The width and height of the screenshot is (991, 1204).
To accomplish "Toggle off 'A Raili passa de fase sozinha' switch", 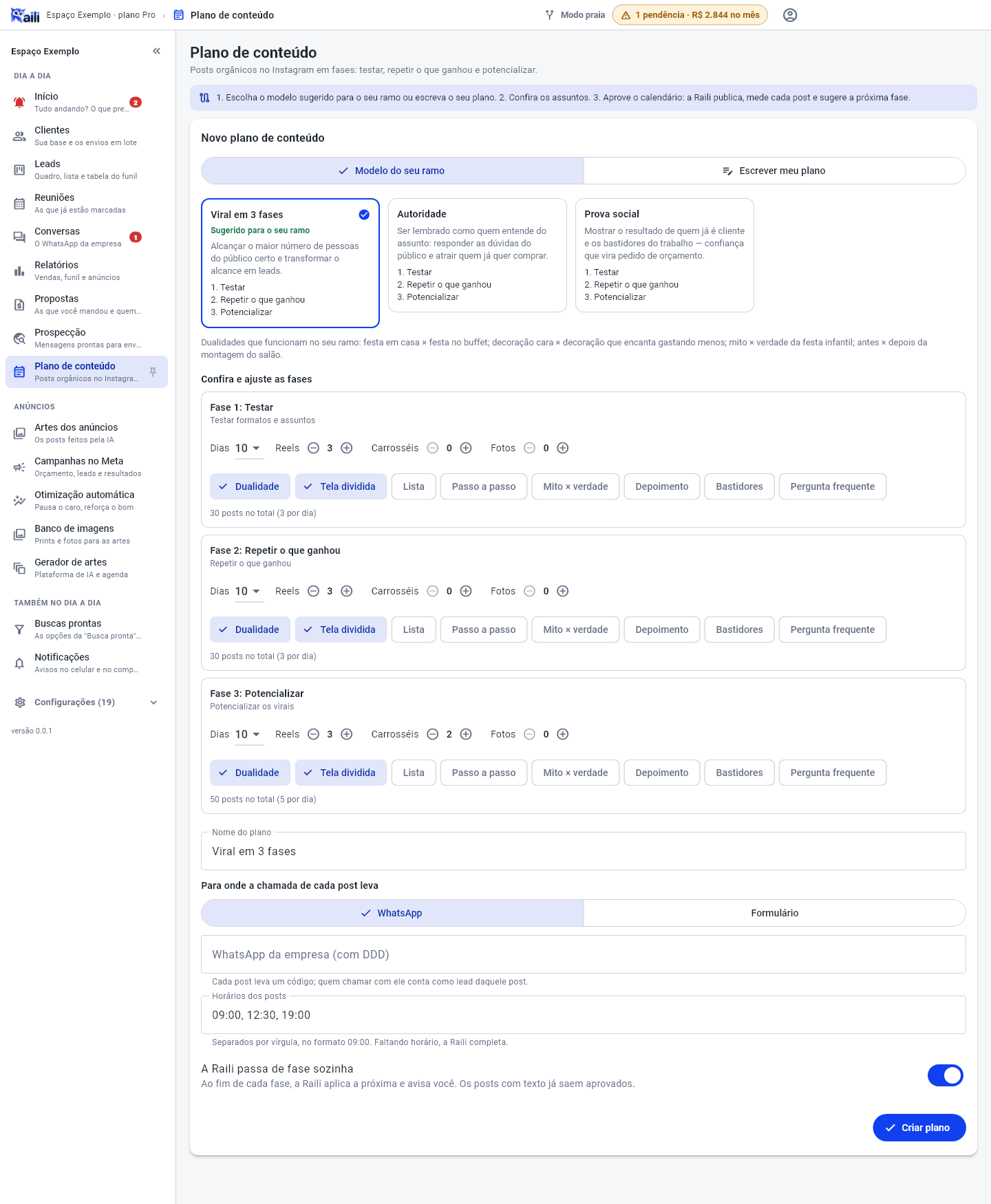I will point(946,1075).
